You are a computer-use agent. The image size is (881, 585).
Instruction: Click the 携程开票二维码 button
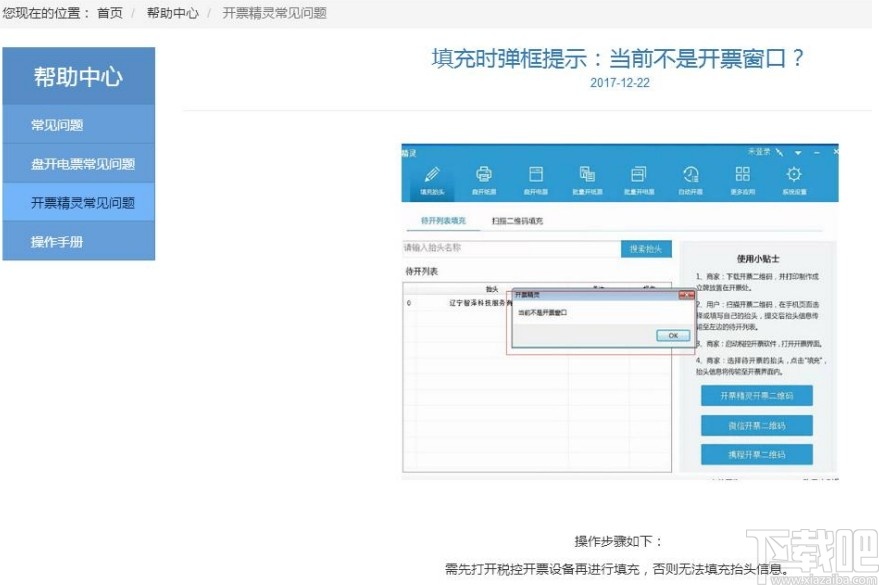click(x=757, y=454)
